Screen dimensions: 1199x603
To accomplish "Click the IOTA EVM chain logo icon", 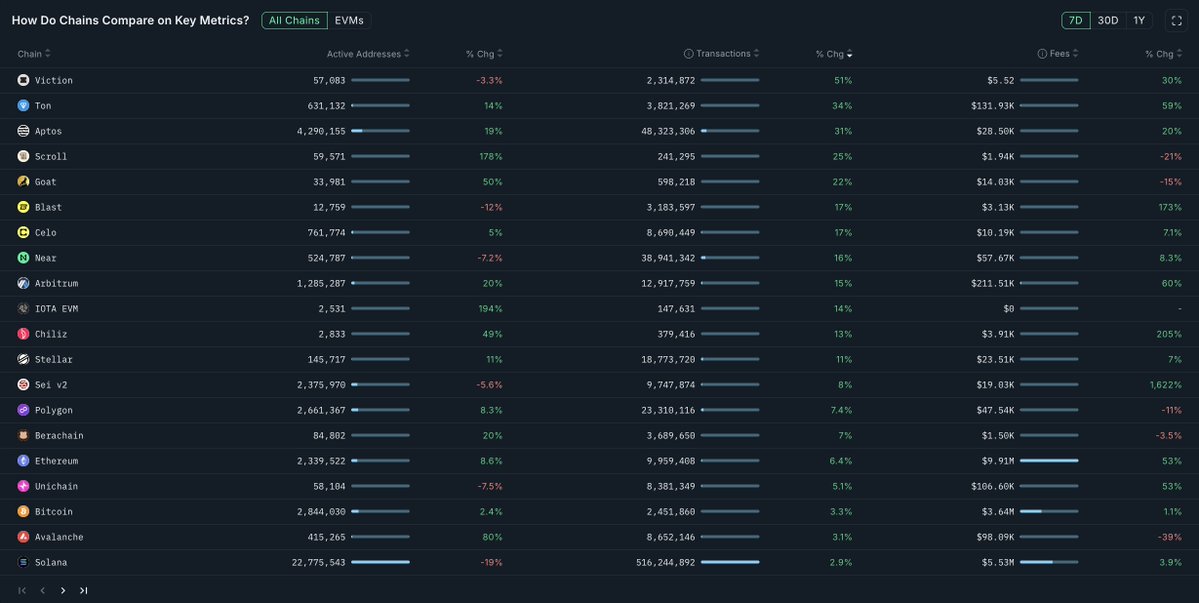I will click(23, 309).
